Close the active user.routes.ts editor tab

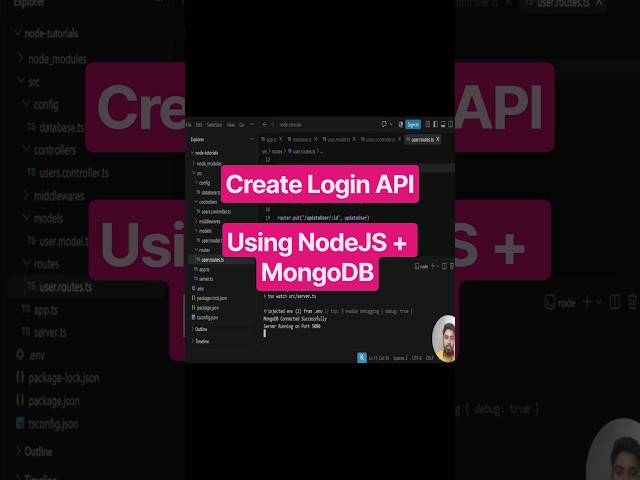pyautogui.click(x=438, y=140)
